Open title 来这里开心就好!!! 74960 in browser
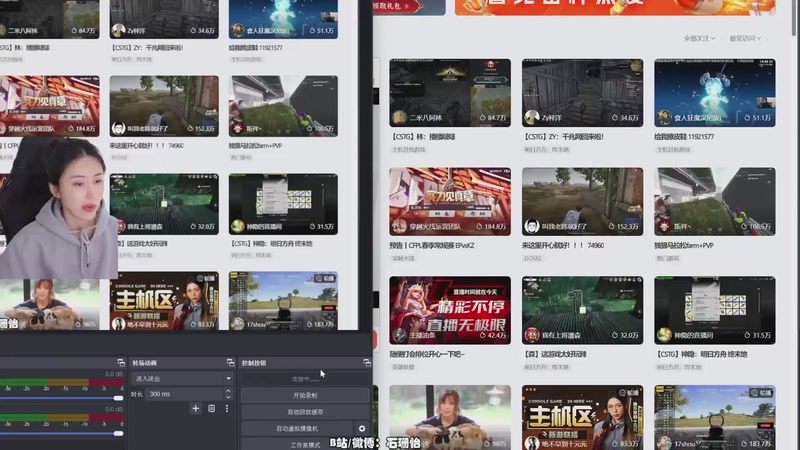The image size is (800, 450). pyautogui.click(x=563, y=245)
